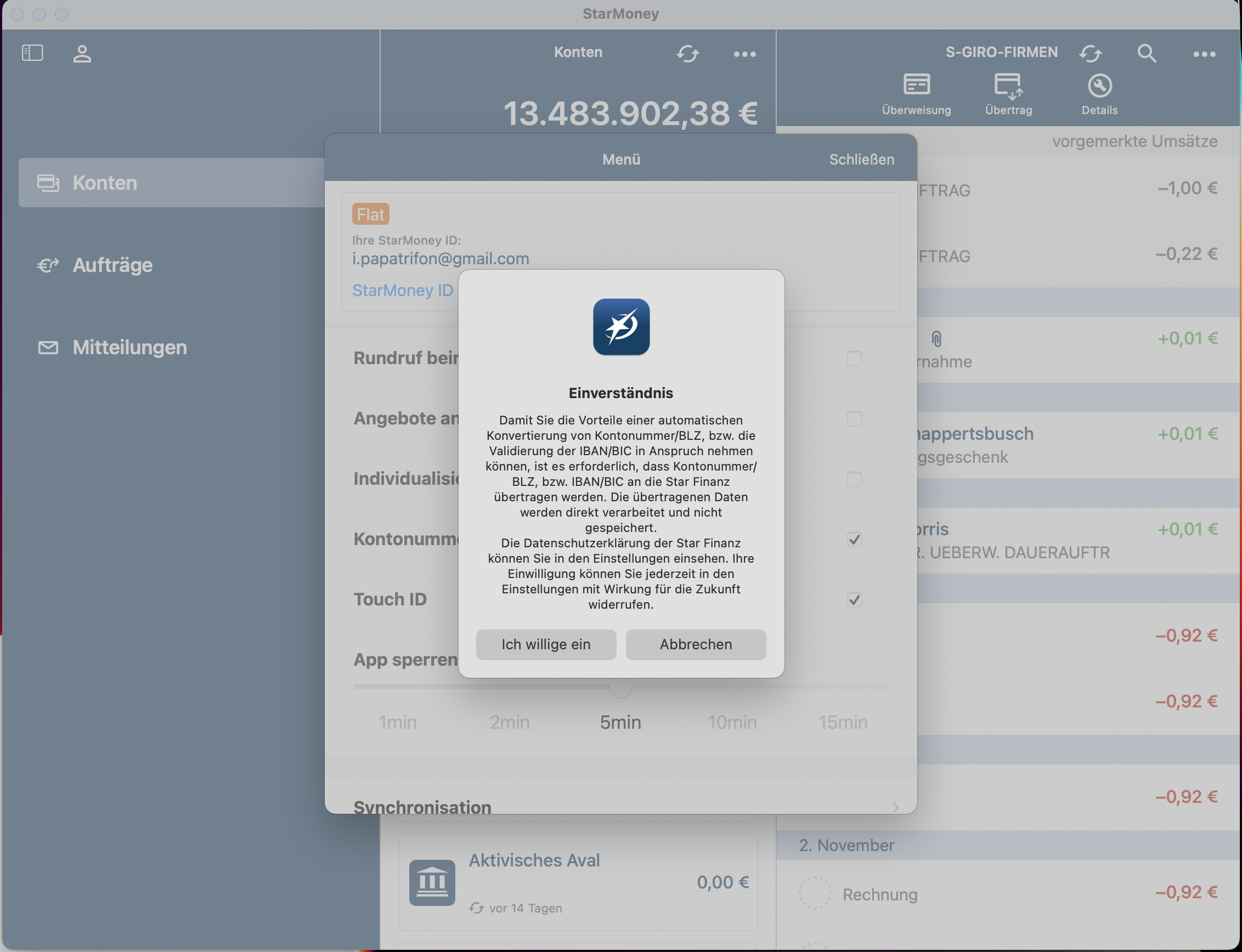Start a new Überweisung
1242x952 pixels.
pos(917,95)
